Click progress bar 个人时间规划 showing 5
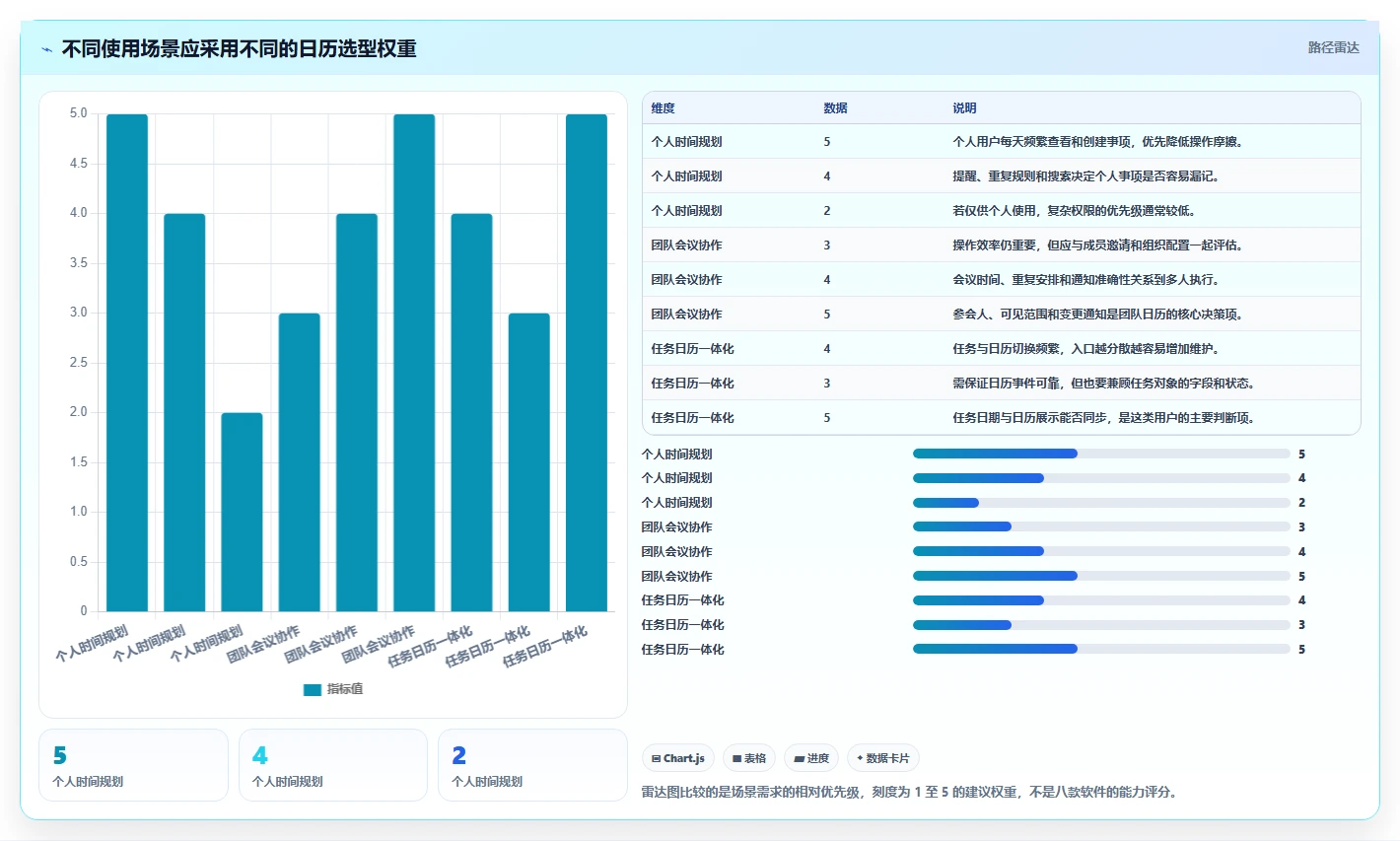1400x841 pixels. pos(1101,454)
